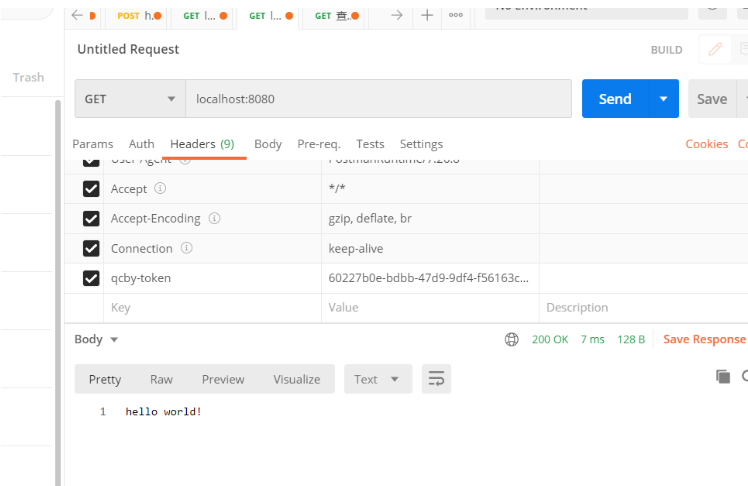The image size is (748, 486).
Task: Select the Raw response view
Action: tap(161, 379)
